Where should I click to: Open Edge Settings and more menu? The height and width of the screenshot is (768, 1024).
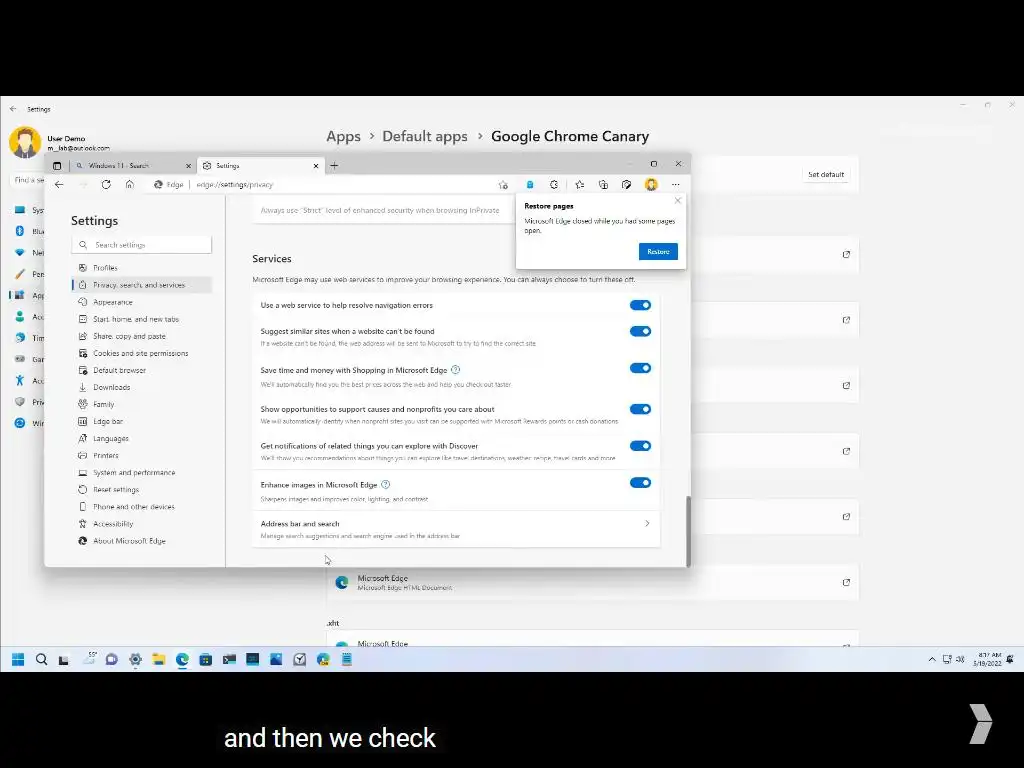(676, 185)
